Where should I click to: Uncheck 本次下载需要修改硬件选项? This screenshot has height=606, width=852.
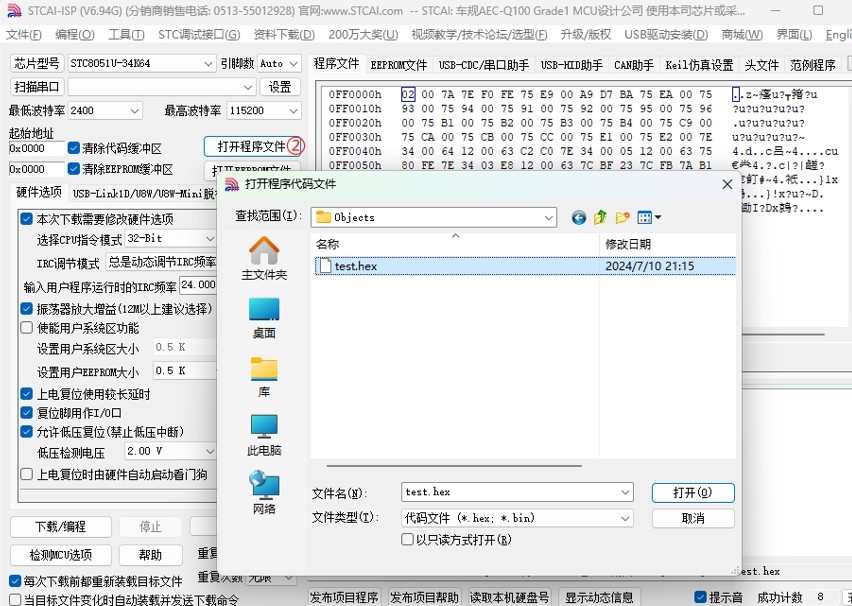pyautogui.click(x=27, y=219)
